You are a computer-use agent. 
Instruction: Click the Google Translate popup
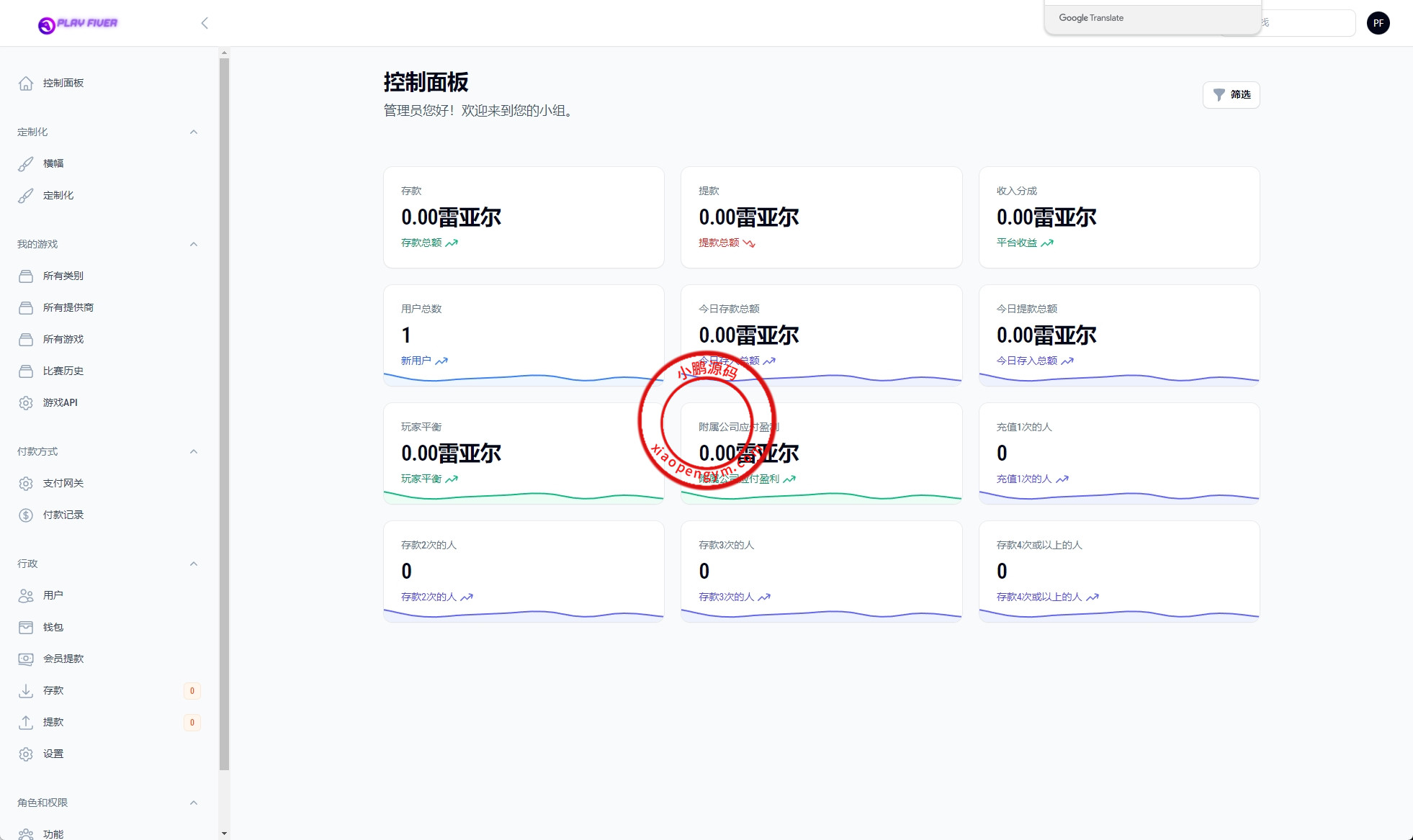[1152, 18]
